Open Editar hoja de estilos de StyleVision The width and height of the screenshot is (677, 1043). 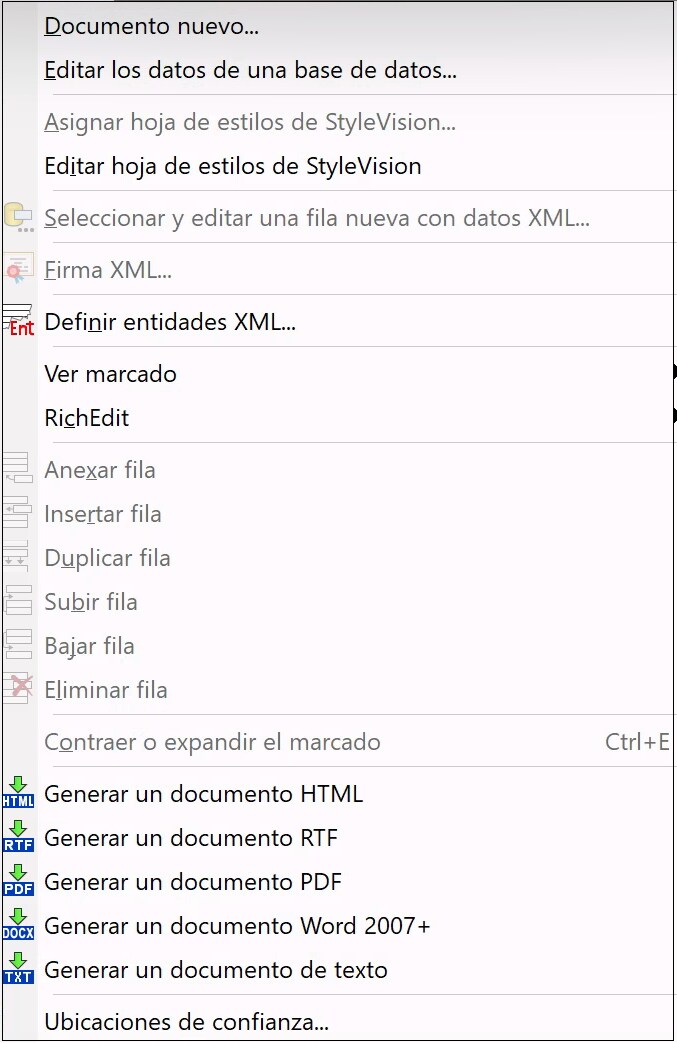pyautogui.click(x=233, y=166)
